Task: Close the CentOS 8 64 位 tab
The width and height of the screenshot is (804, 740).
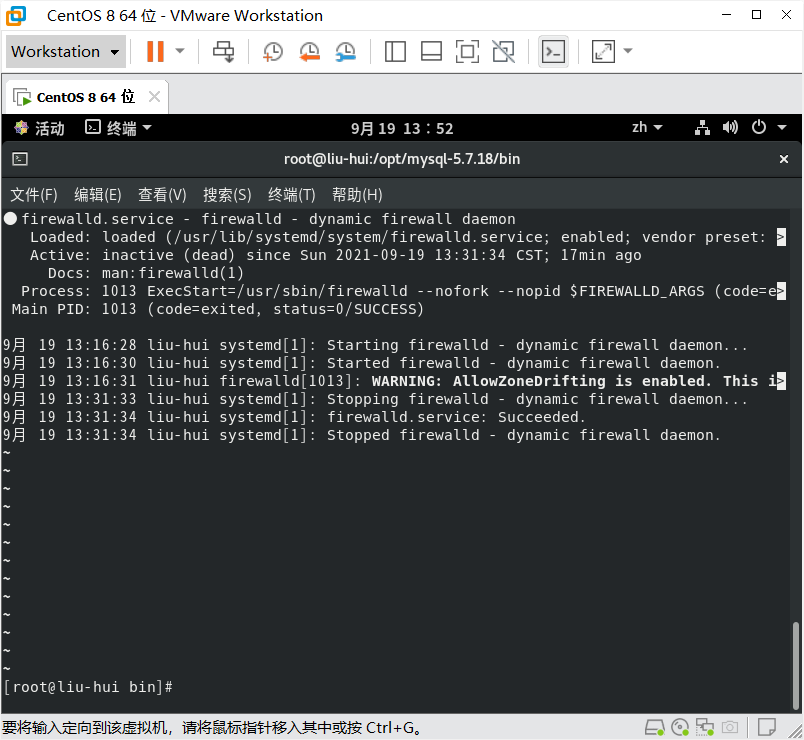Action: click(154, 96)
